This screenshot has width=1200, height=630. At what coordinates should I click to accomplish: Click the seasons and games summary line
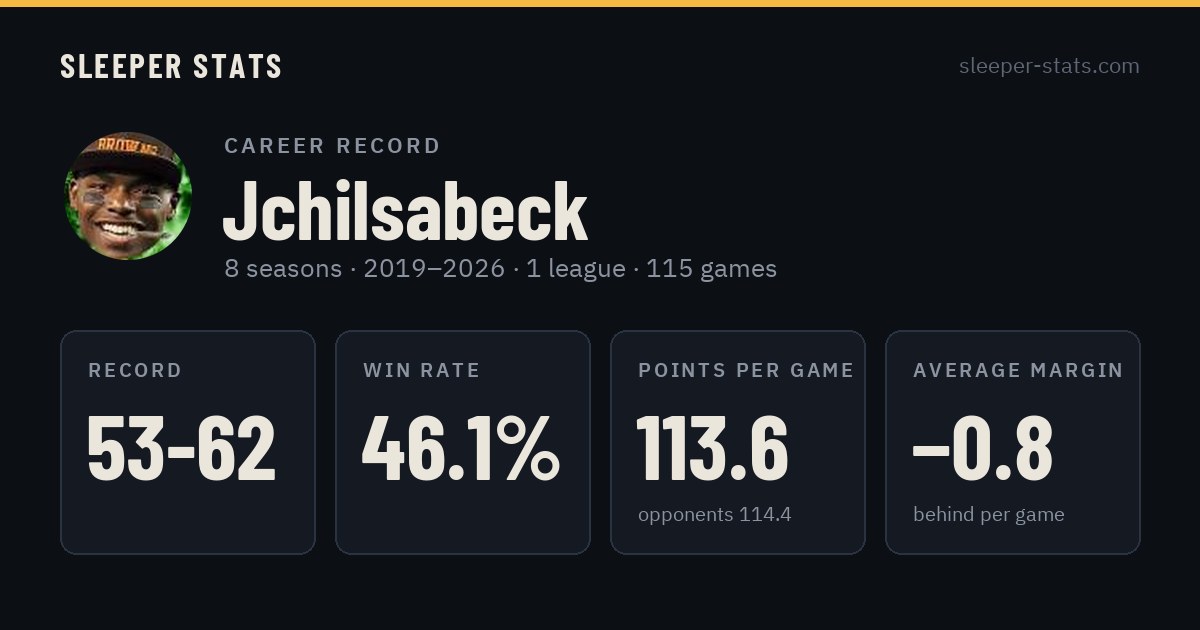500,269
